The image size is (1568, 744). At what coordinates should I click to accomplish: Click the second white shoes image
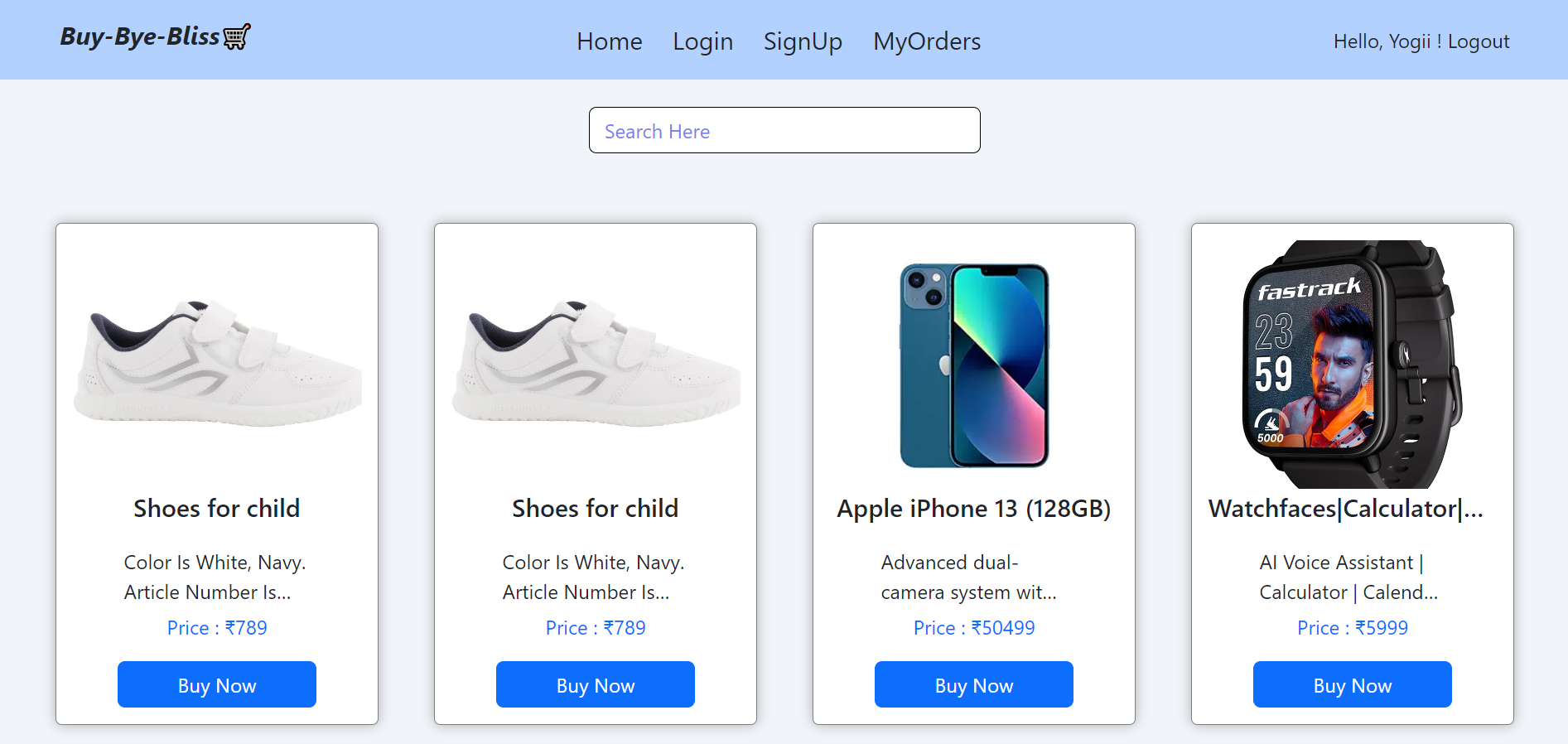click(x=595, y=365)
